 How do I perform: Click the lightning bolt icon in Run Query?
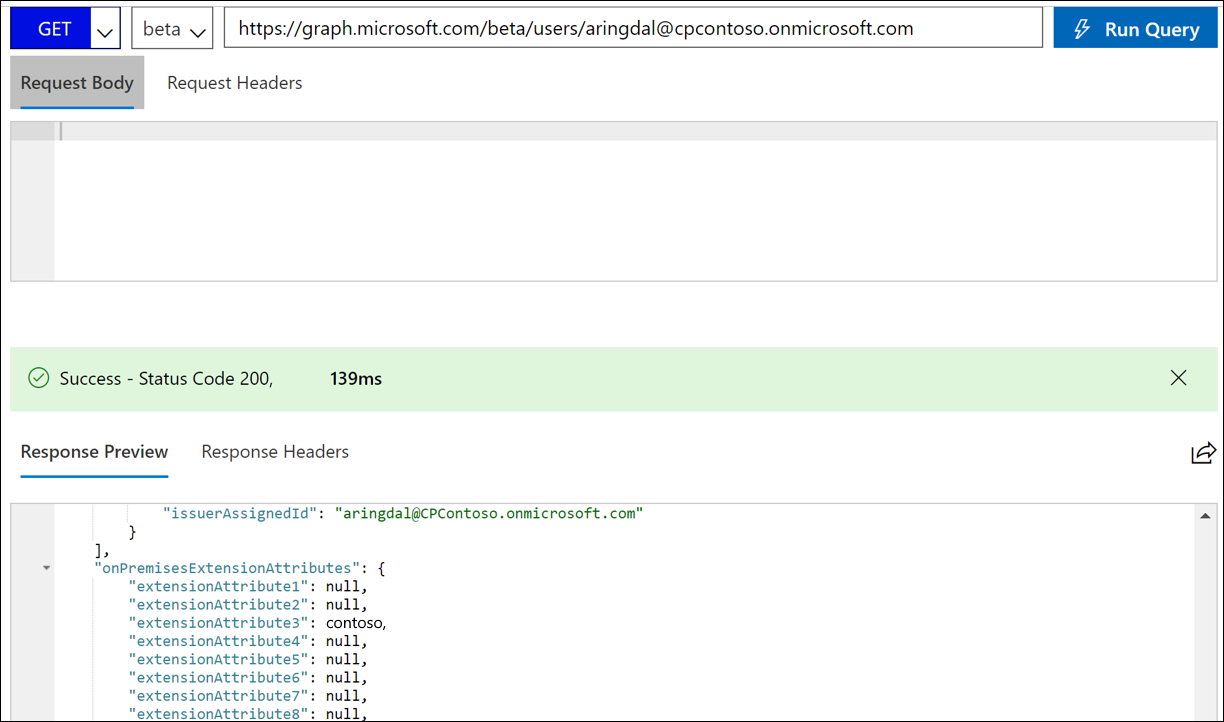1081,29
